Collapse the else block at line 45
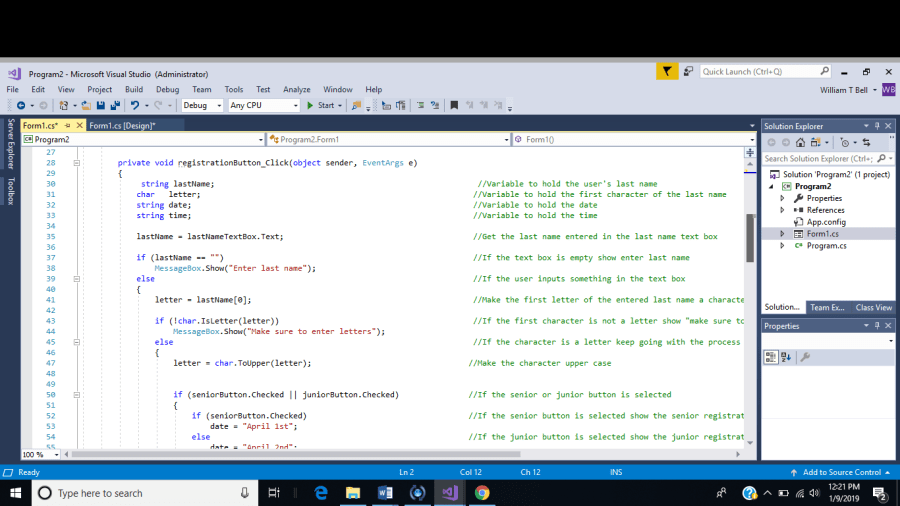900x506 pixels. tap(76, 342)
